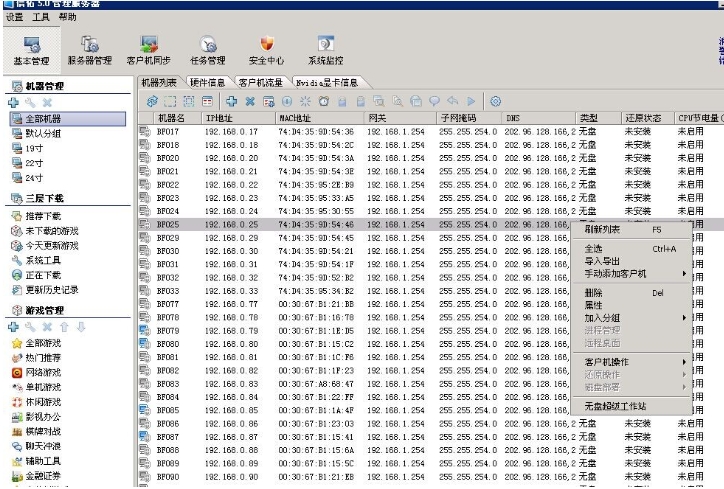Click the blue play arrow toolbar icon
Image resolution: width=724 pixels, height=489 pixels.
[x=471, y=101]
